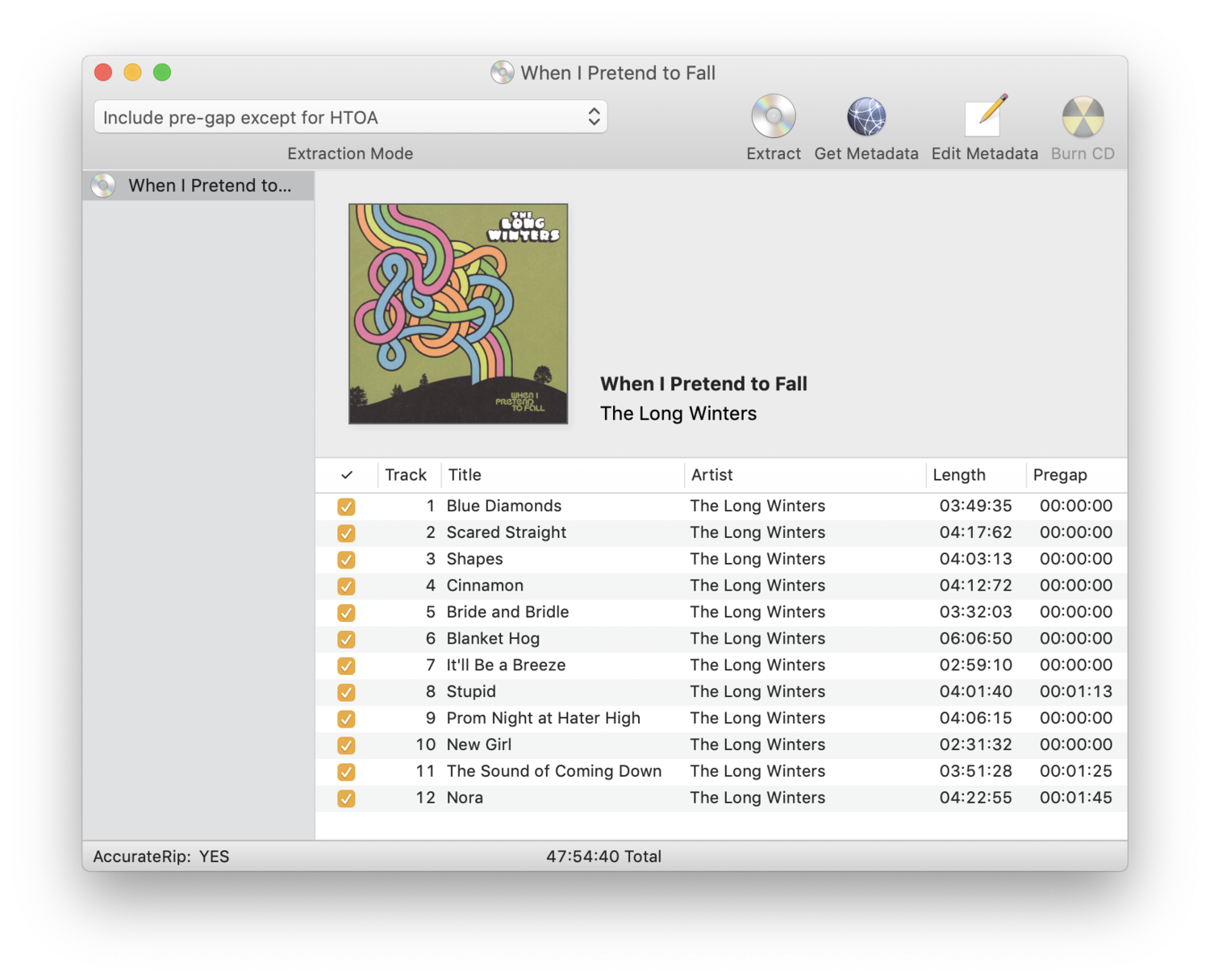Click the Pregap column header

(1059, 475)
